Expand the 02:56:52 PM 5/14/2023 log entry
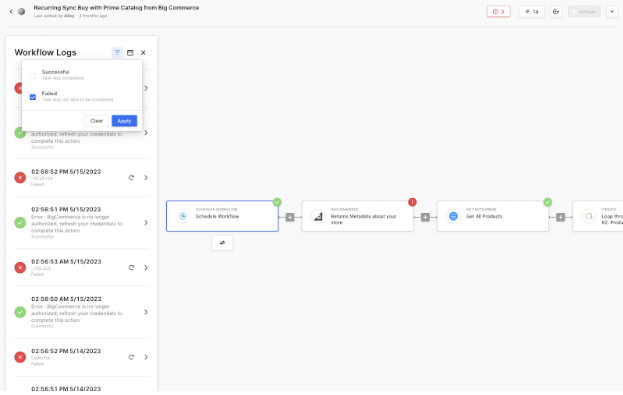The height and width of the screenshot is (395, 623). tap(146, 357)
